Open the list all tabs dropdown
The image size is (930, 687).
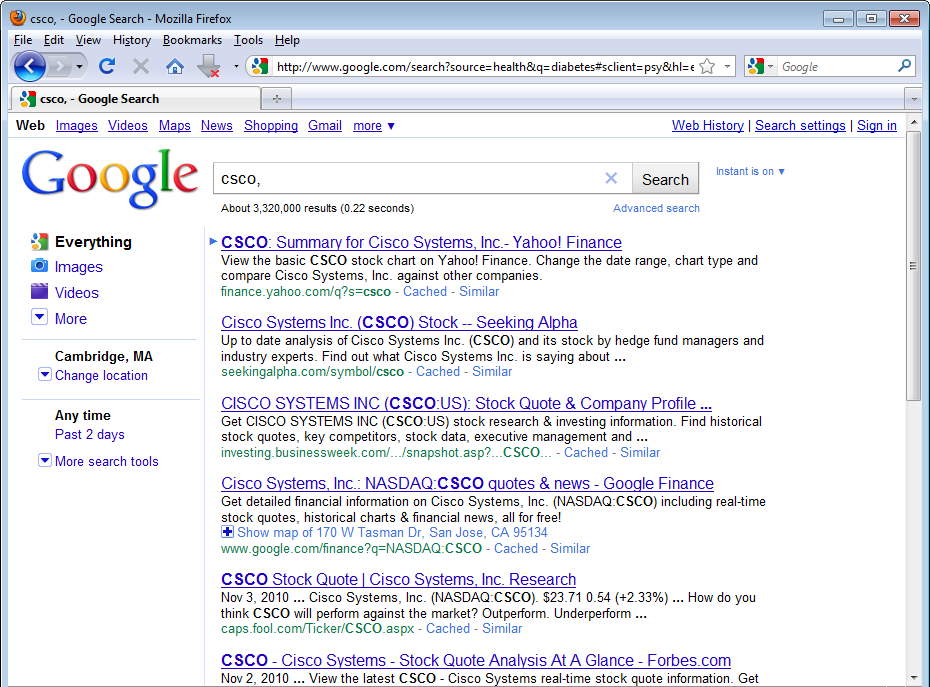[x=913, y=99]
